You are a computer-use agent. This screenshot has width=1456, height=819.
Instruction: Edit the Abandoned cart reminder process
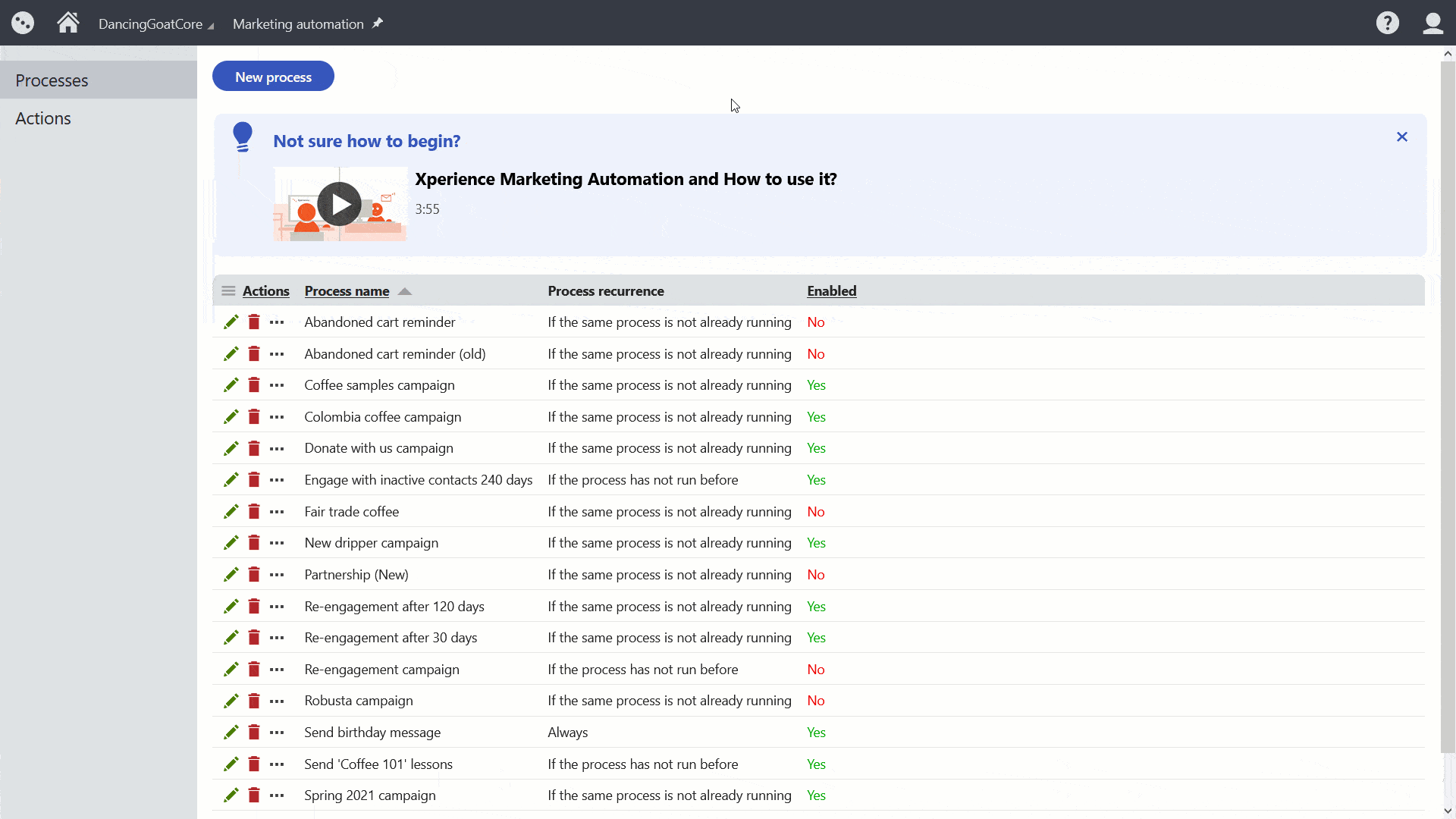tap(230, 322)
